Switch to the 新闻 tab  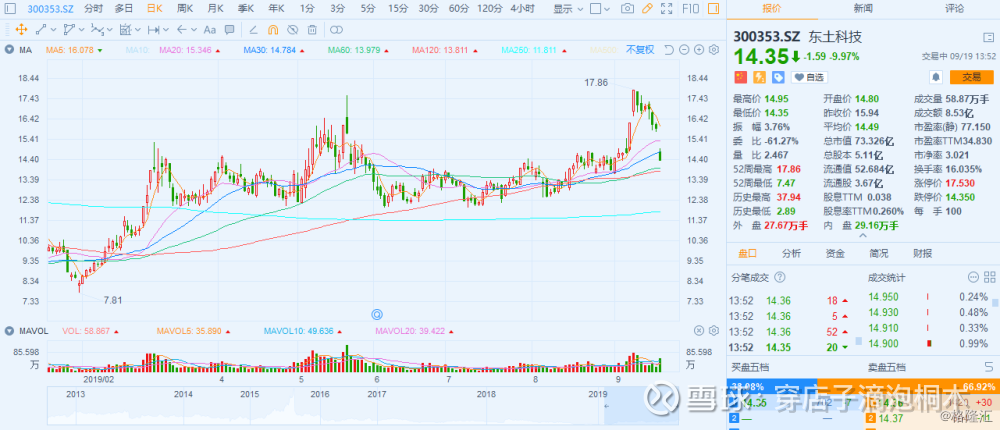[x=862, y=8]
